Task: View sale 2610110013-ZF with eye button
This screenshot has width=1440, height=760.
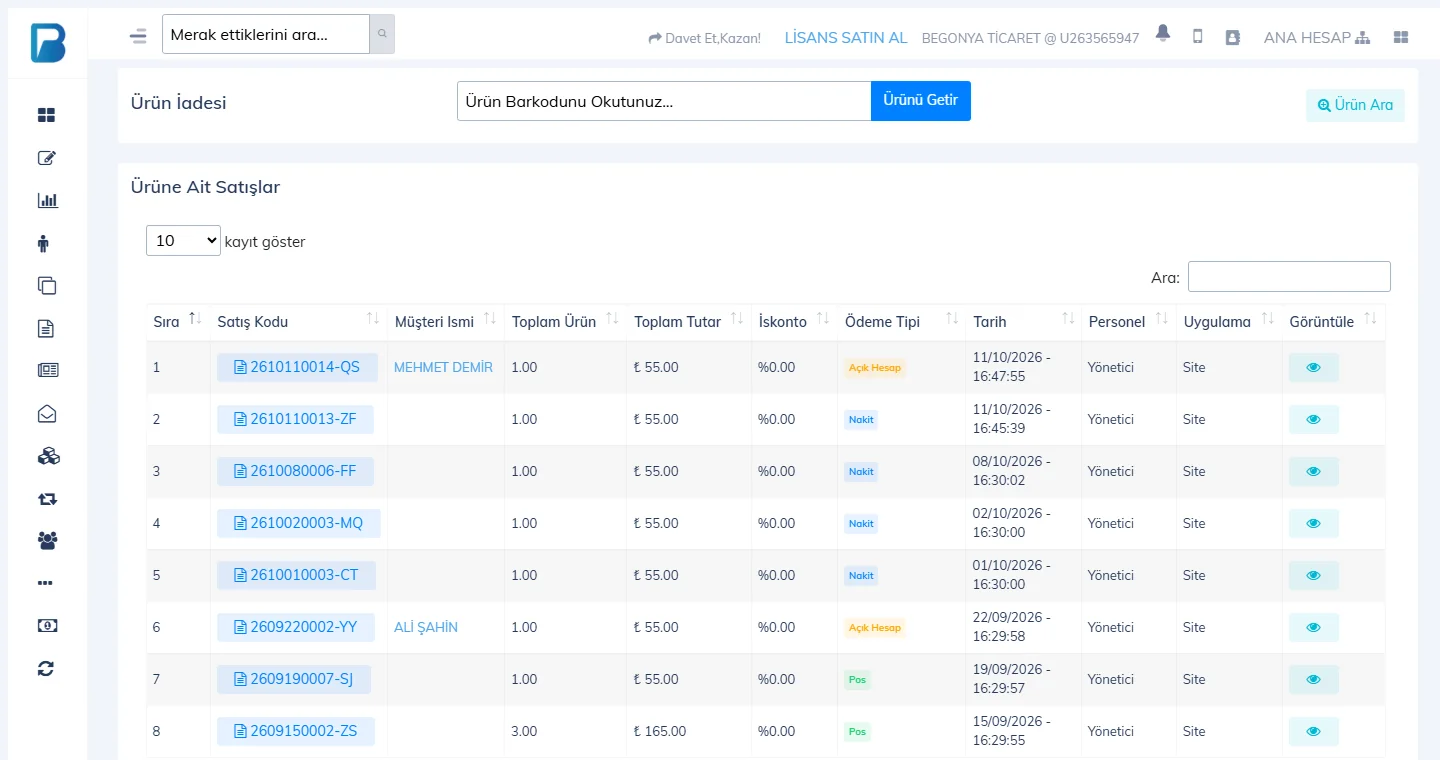Action: click(x=1313, y=419)
